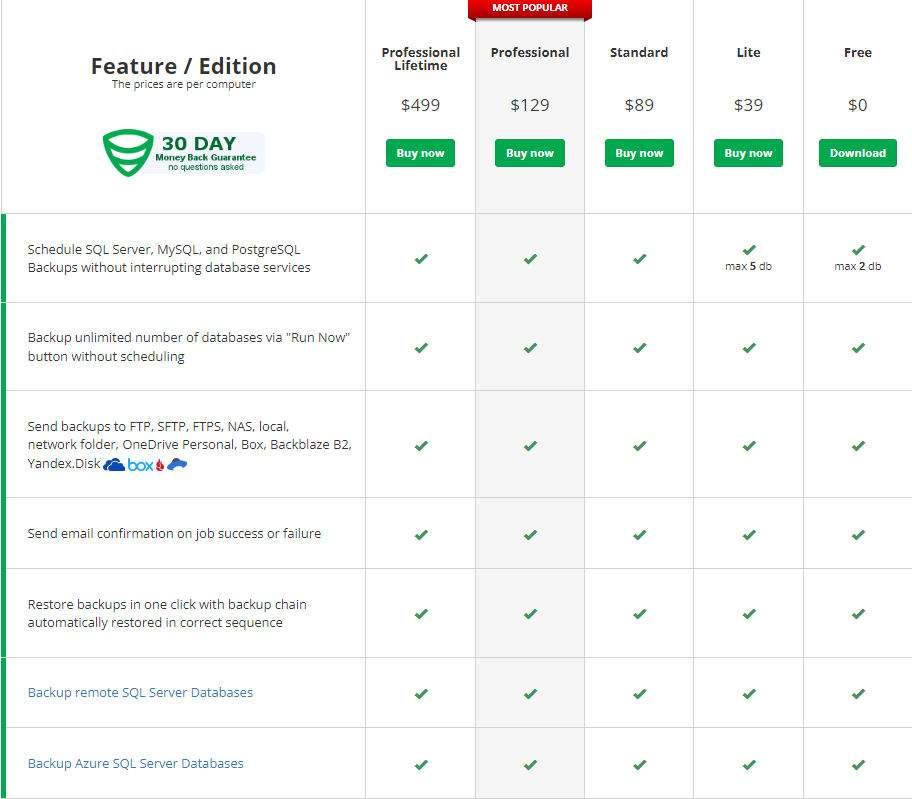The width and height of the screenshot is (912, 799).
Task: Click the red Backblaze flame icon
Action: point(159,465)
